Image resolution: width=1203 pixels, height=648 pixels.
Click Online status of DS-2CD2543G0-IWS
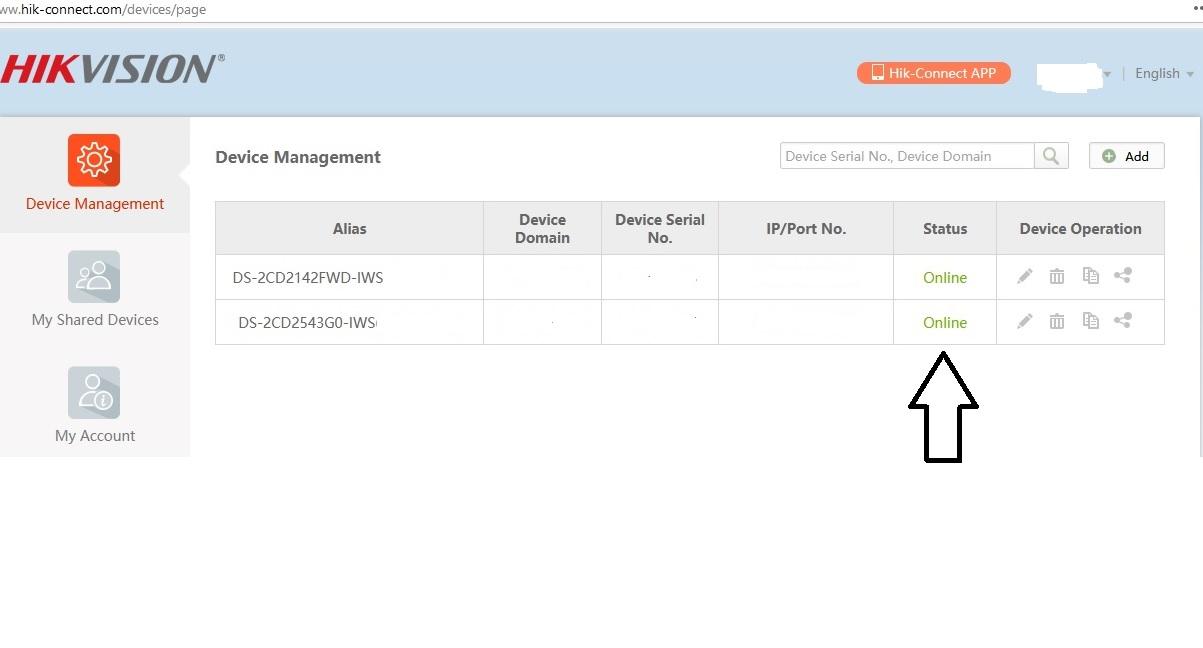[x=945, y=323]
